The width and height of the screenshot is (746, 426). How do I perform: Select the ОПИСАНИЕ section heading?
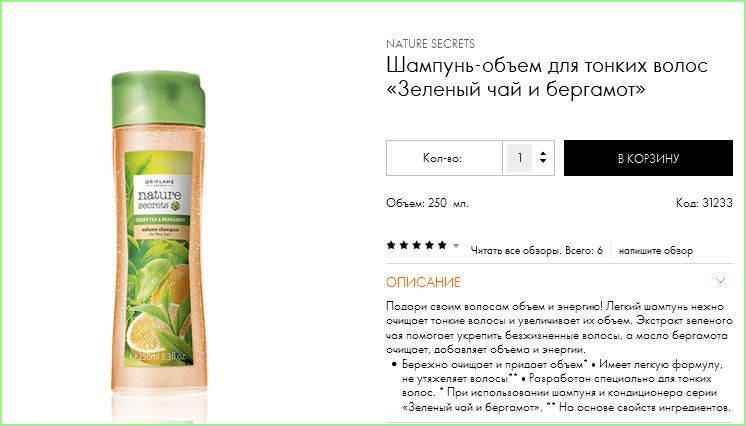click(423, 282)
